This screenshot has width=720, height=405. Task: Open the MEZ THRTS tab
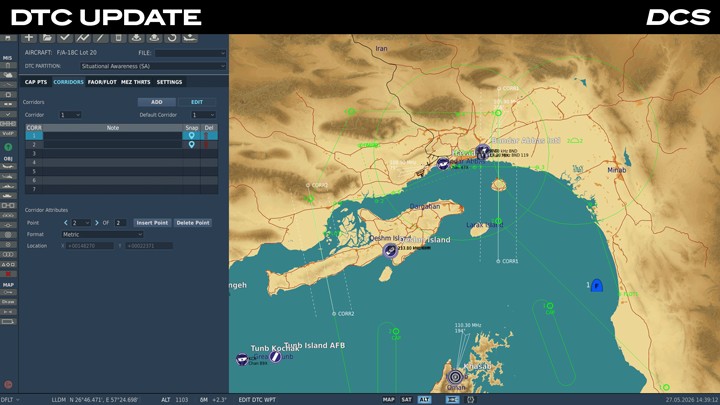(x=135, y=82)
